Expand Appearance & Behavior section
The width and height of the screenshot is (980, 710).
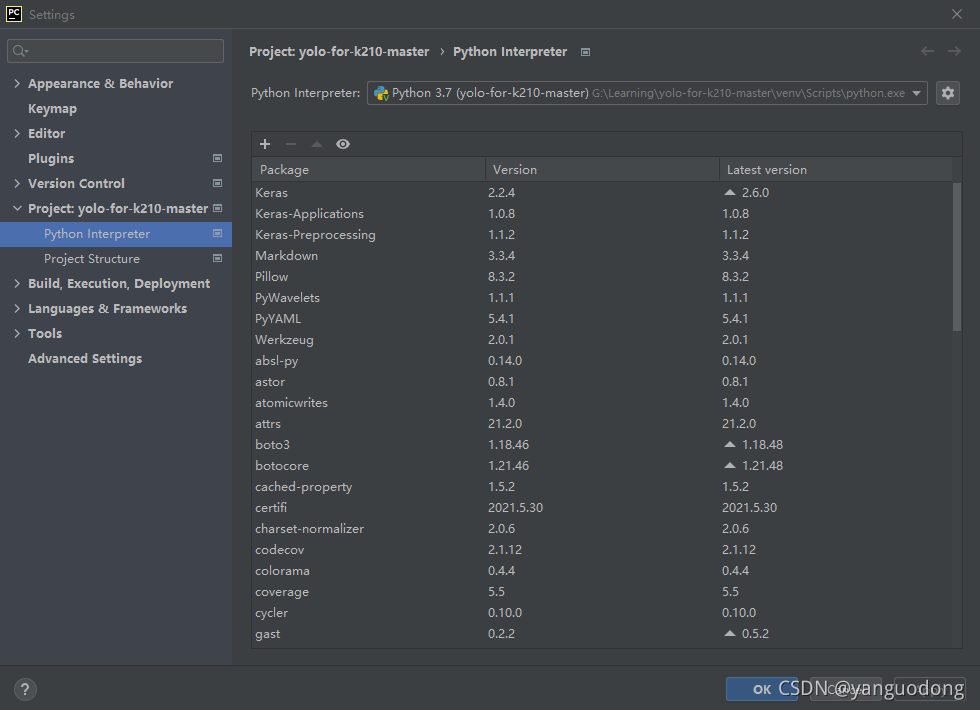click(17, 83)
